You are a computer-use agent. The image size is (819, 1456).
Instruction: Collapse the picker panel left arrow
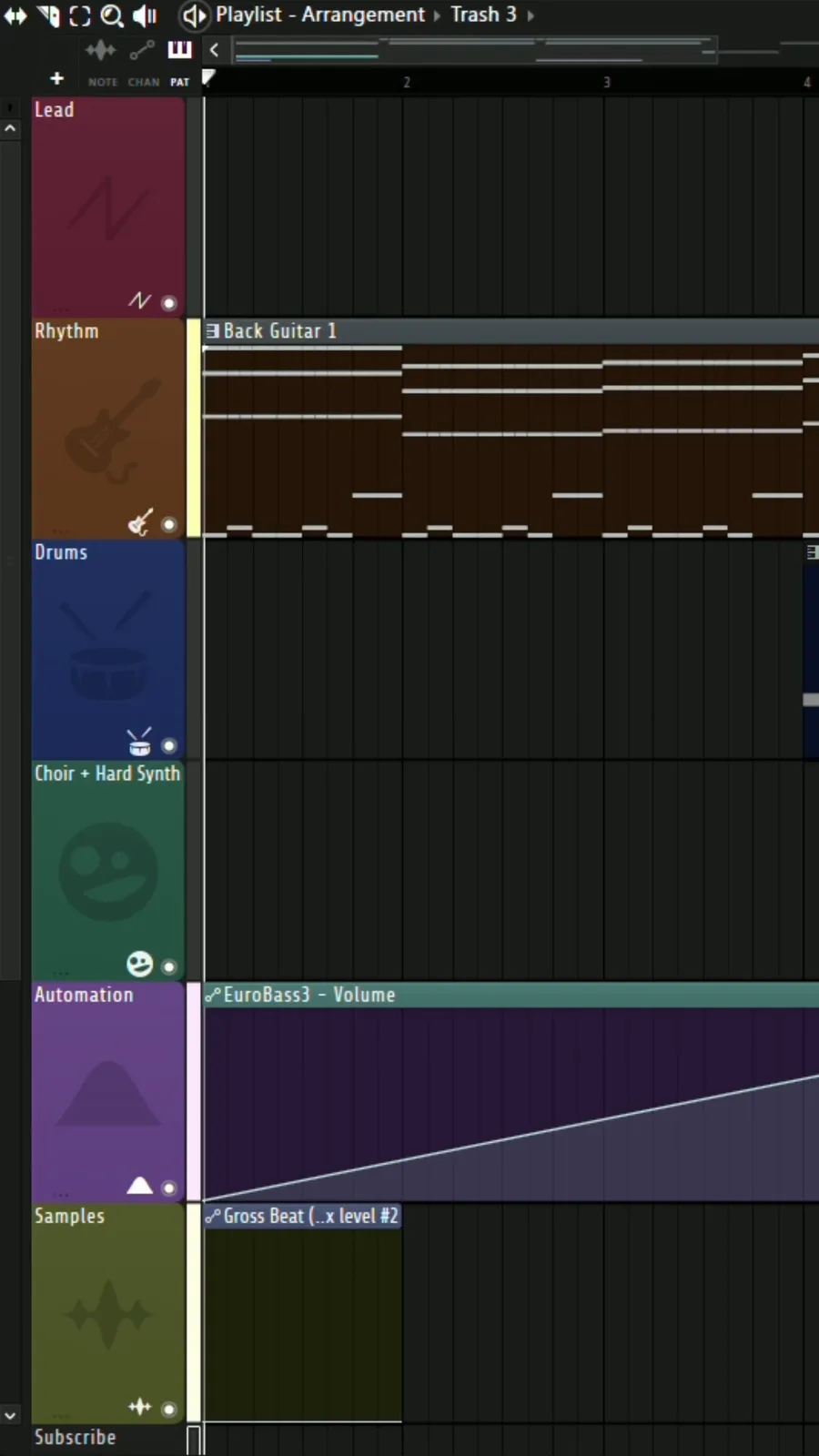point(215,50)
